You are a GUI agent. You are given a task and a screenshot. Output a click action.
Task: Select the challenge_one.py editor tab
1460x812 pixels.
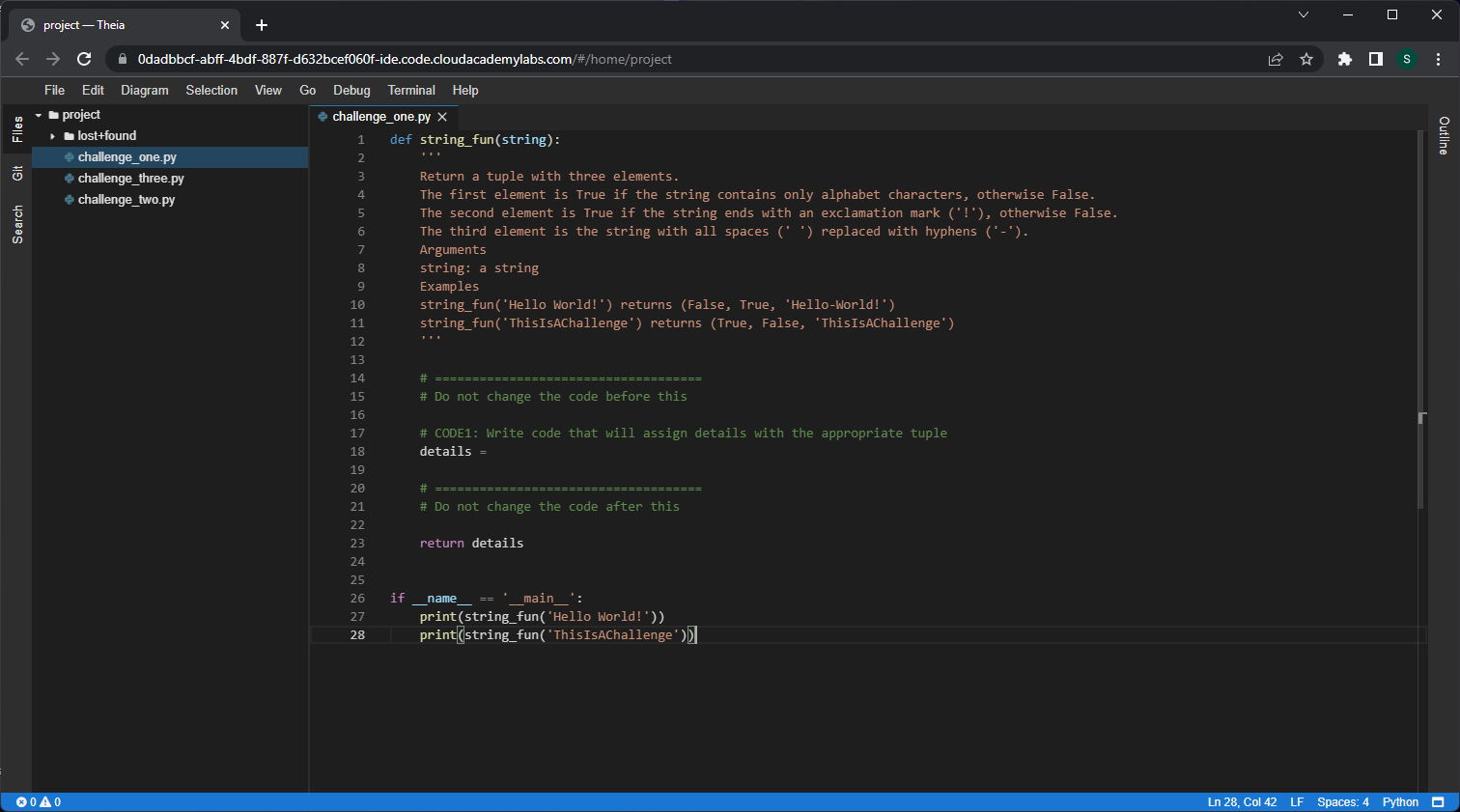383,117
